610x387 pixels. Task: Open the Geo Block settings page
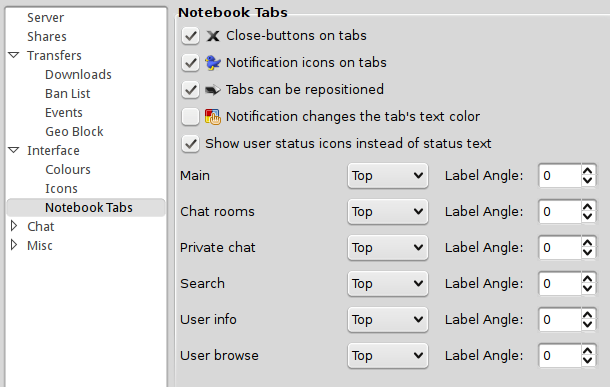pyautogui.click(x=74, y=131)
